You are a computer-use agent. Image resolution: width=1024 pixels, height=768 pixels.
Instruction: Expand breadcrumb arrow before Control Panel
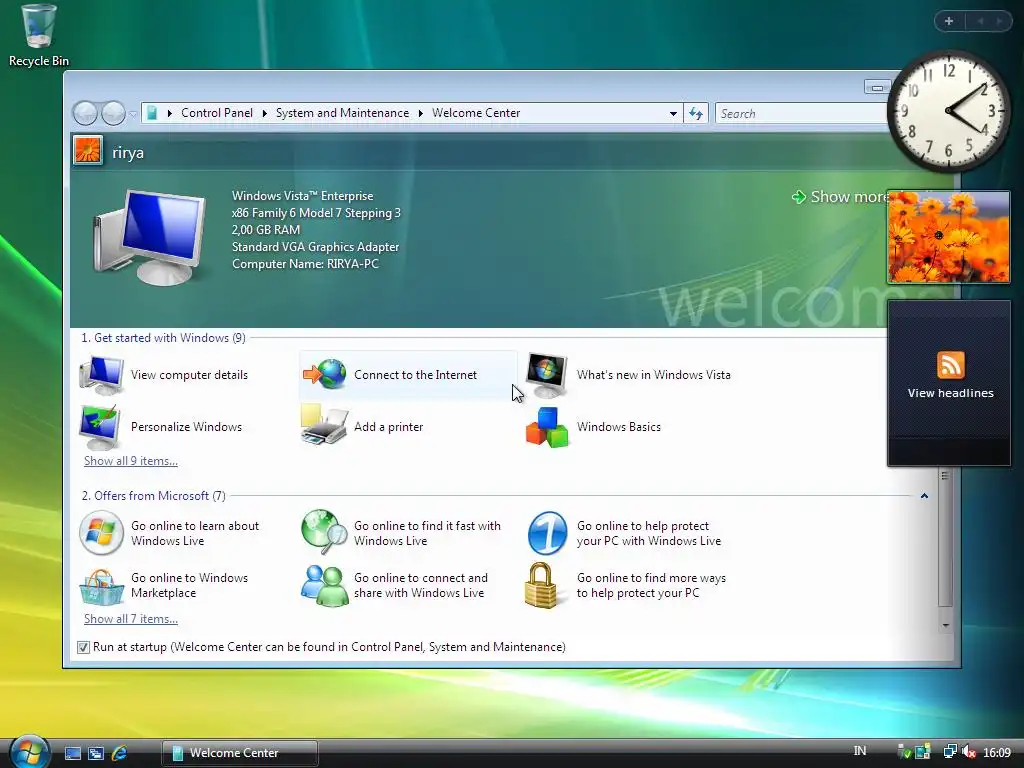tap(170, 113)
